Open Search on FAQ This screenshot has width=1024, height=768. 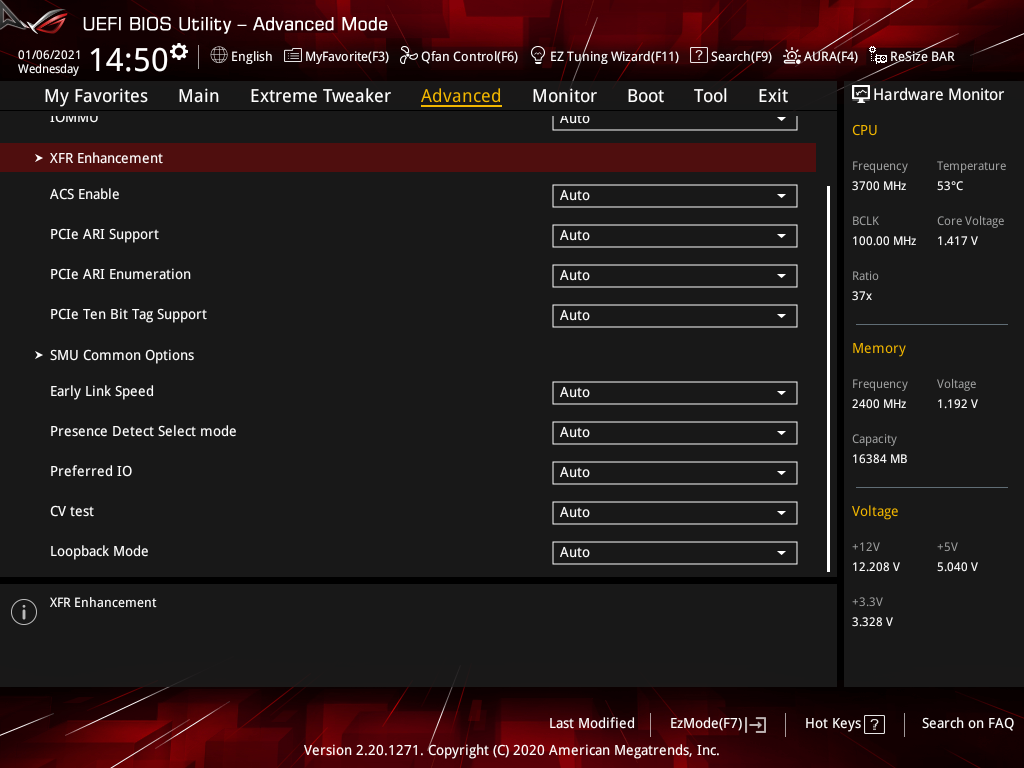(x=967, y=724)
